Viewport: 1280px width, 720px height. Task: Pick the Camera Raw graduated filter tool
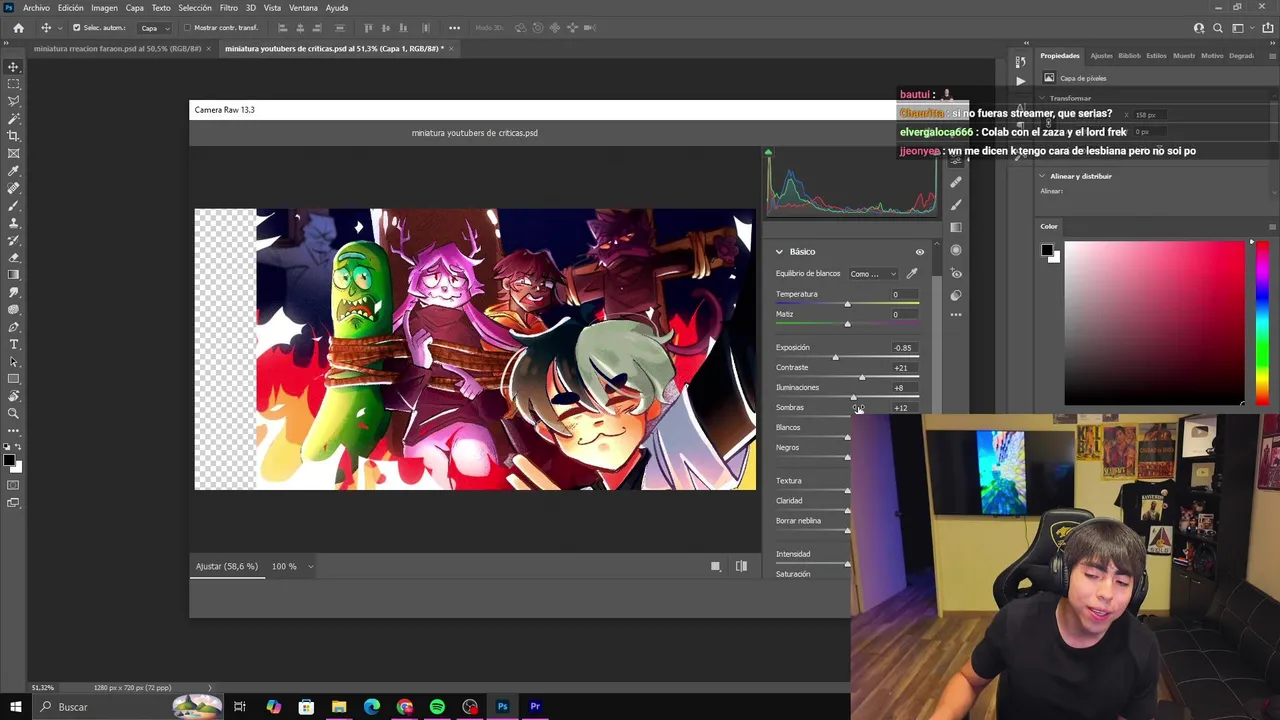pyautogui.click(x=956, y=227)
